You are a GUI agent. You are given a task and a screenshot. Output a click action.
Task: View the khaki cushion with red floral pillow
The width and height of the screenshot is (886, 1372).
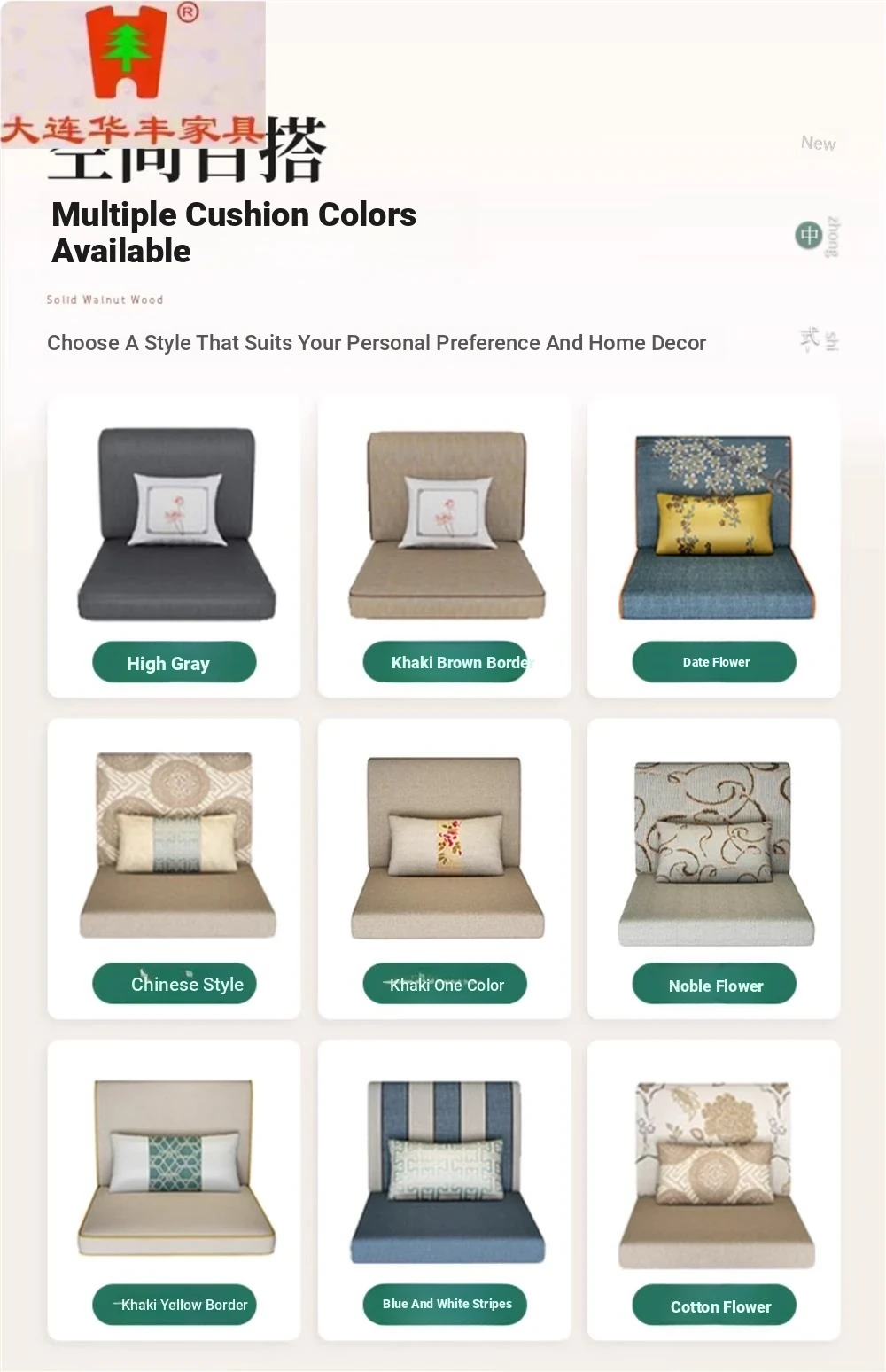click(447, 848)
